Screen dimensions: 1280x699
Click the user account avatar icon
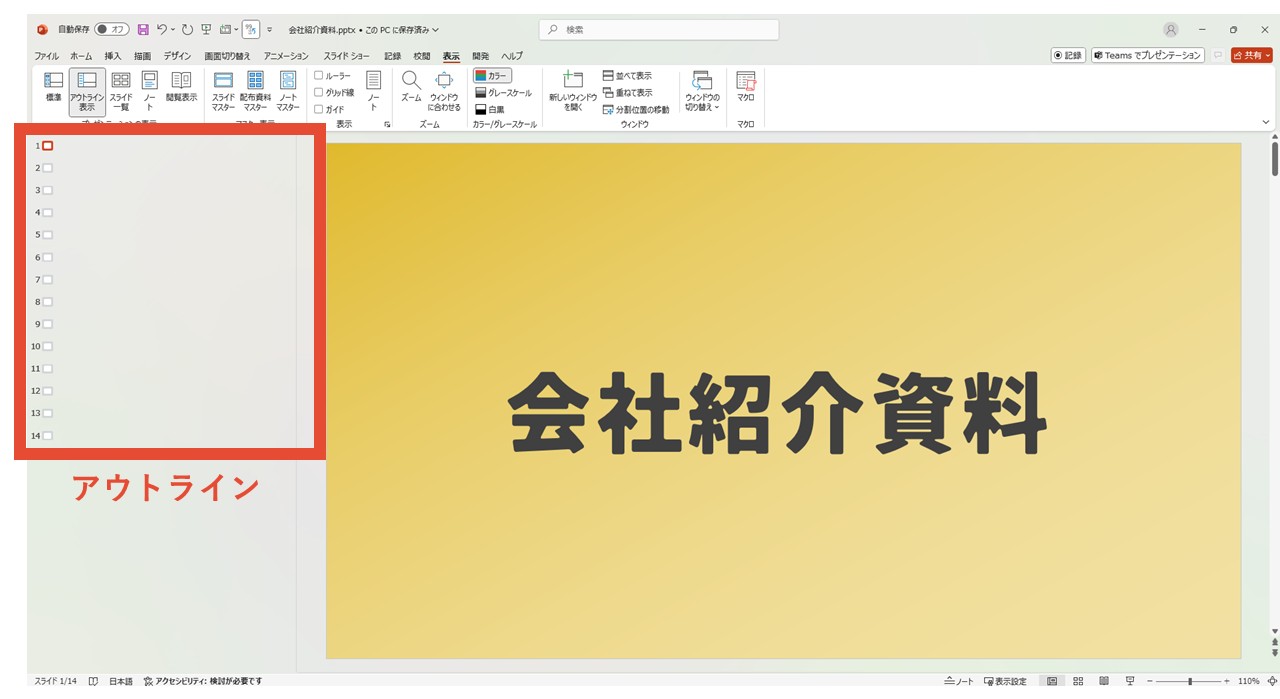[1171, 30]
